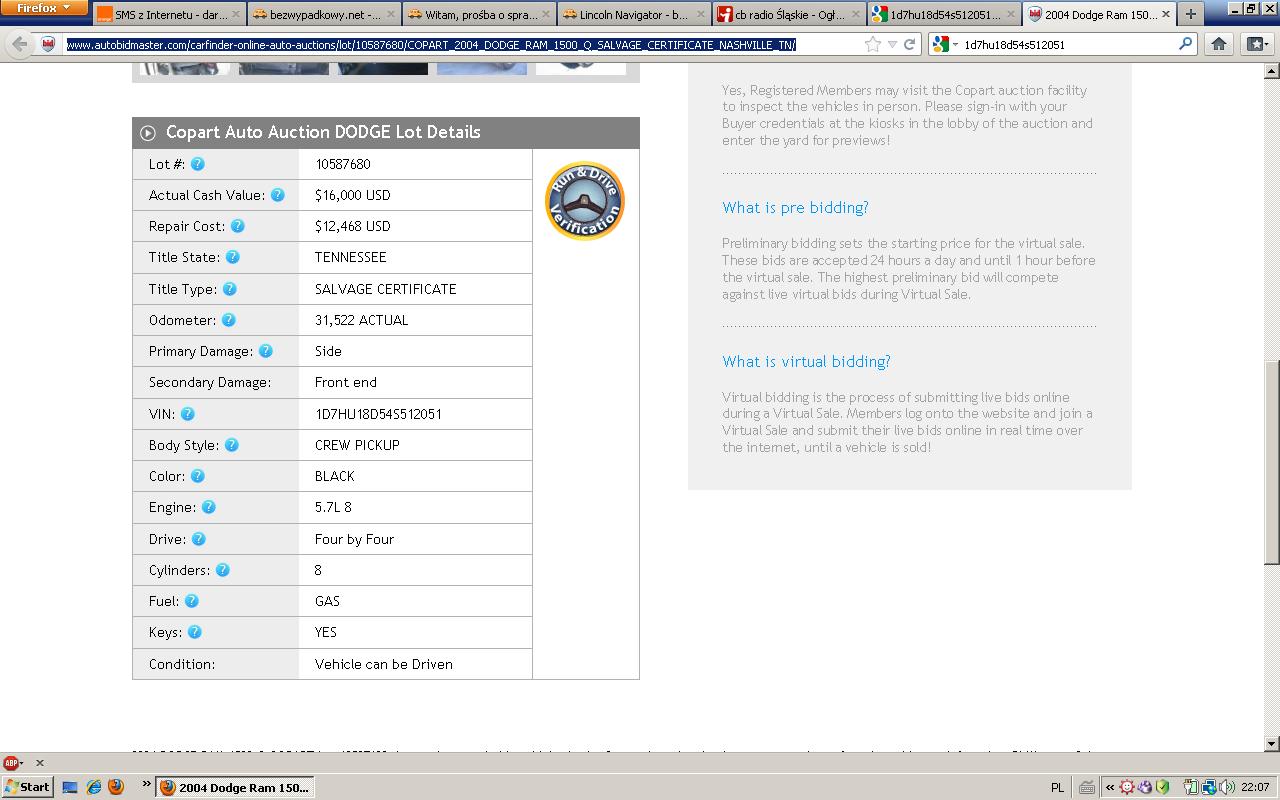Open the URL history dropdown arrow
This screenshot has height=800, width=1280.
point(892,45)
